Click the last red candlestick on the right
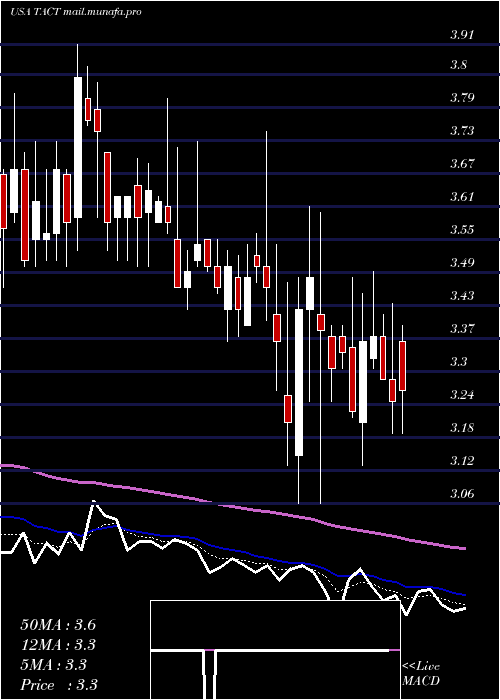The height and width of the screenshot is (700, 500). pyautogui.click(x=403, y=366)
